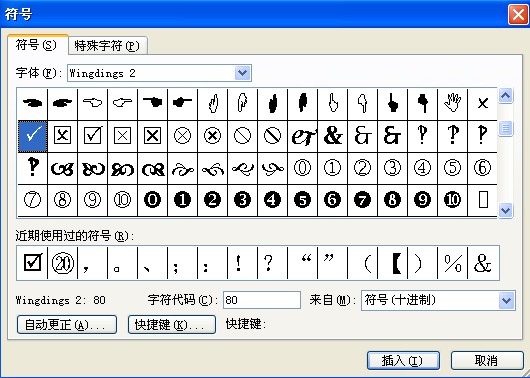This screenshot has height=378, width=530.
Task: Select the empty rectangle symbol in the last row
Action: pyautogui.click(x=482, y=200)
